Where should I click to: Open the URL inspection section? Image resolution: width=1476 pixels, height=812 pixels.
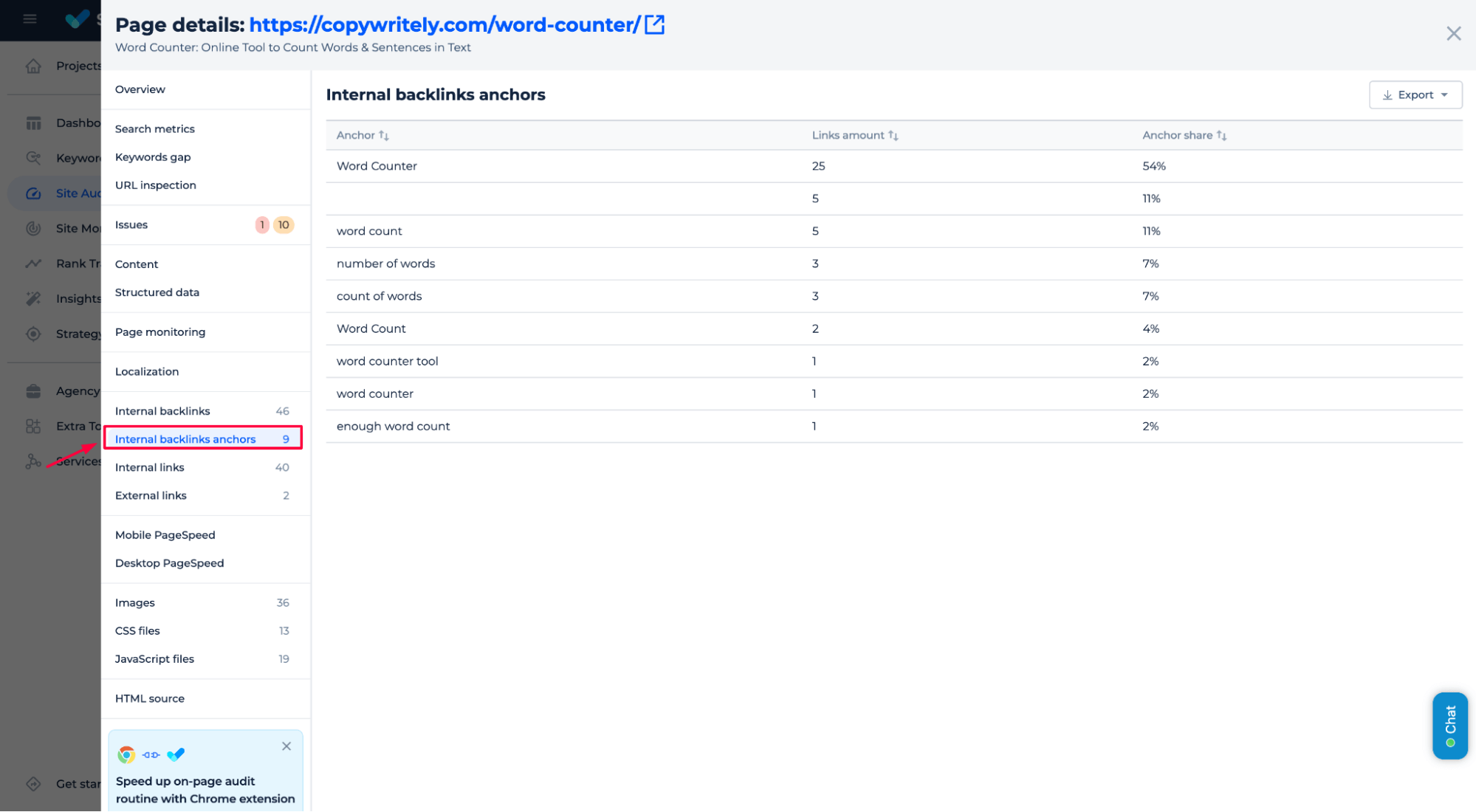[x=156, y=185]
